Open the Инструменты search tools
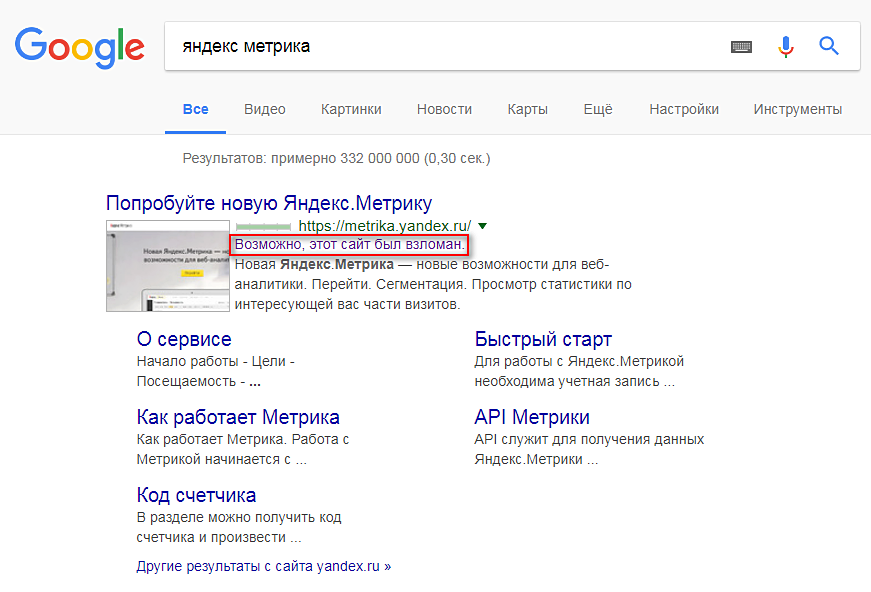Image resolution: width=871 pixels, height=592 pixels. click(x=797, y=109)
